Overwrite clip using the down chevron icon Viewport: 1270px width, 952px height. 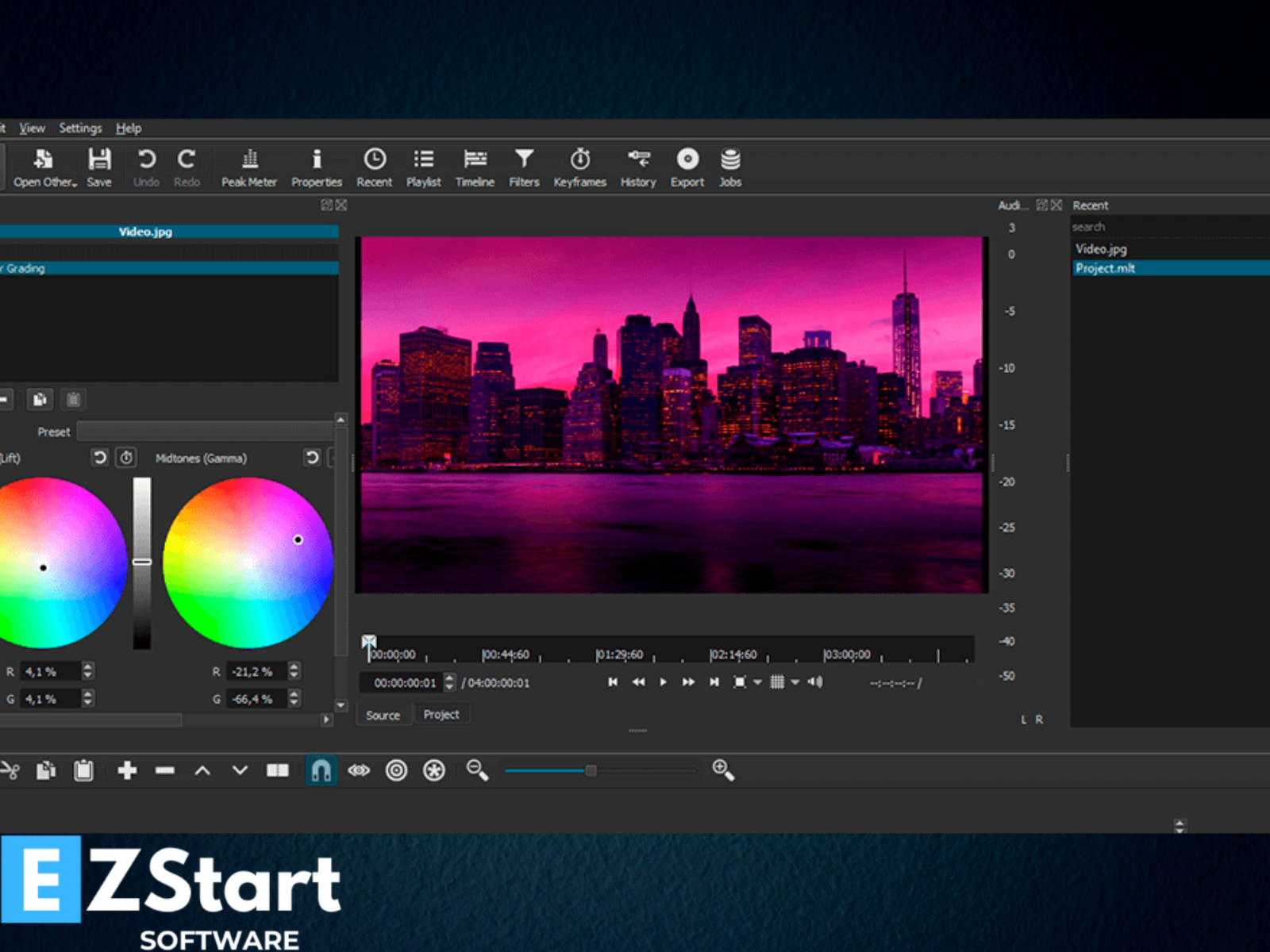pyautogui.click(x=240, y=770)
